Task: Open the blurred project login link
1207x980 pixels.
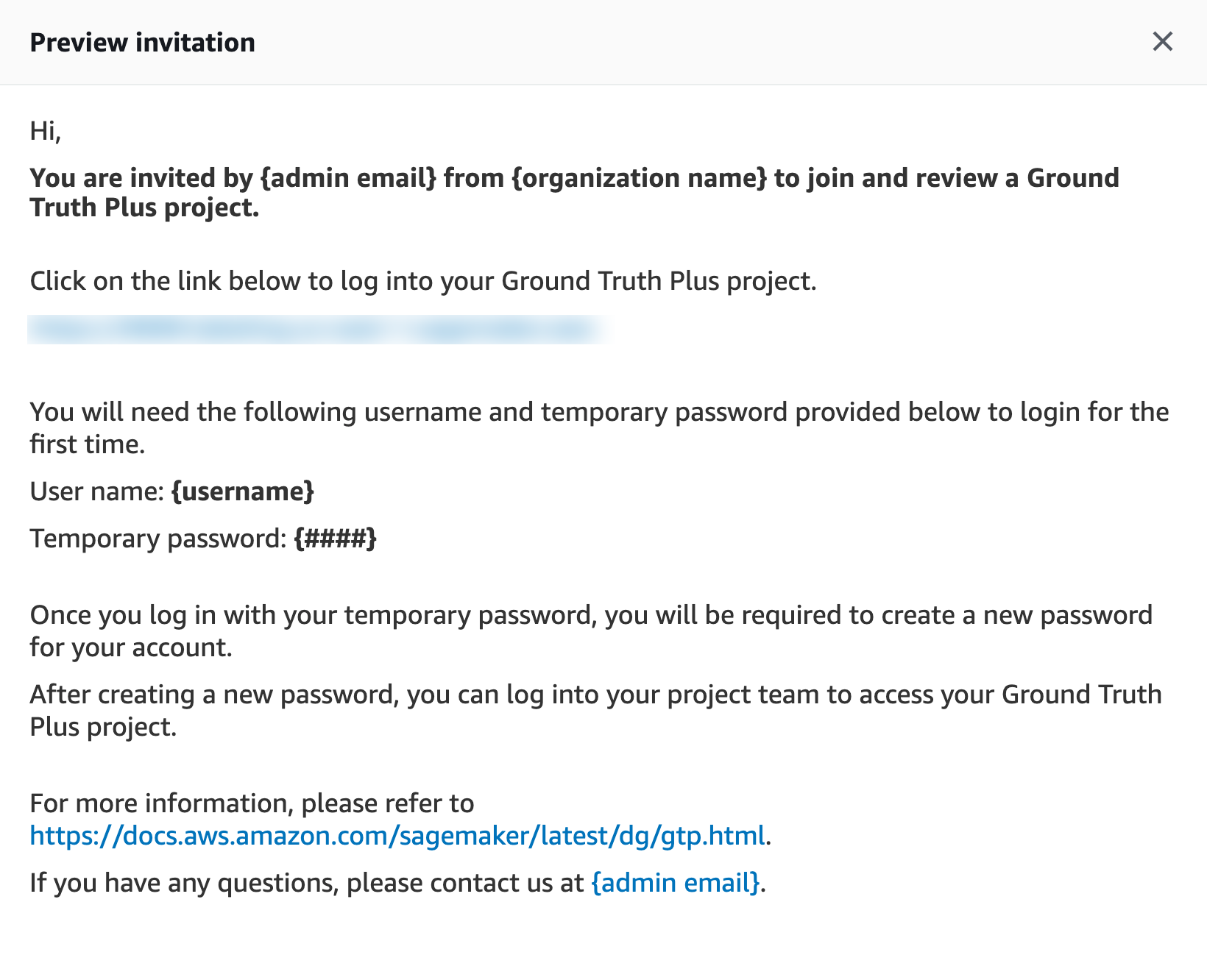Action: point(316,330)
